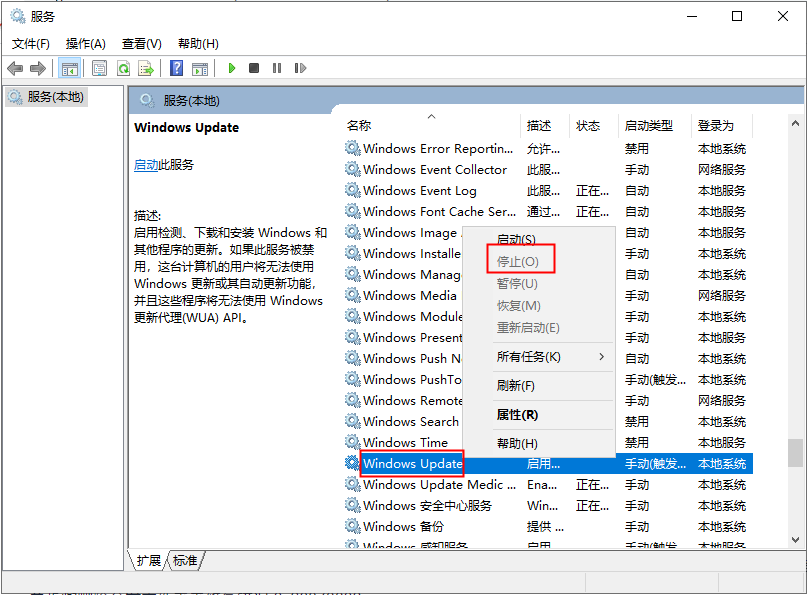
Task: Click the gear icon beside Windows Present service
Action: point(353,337)
